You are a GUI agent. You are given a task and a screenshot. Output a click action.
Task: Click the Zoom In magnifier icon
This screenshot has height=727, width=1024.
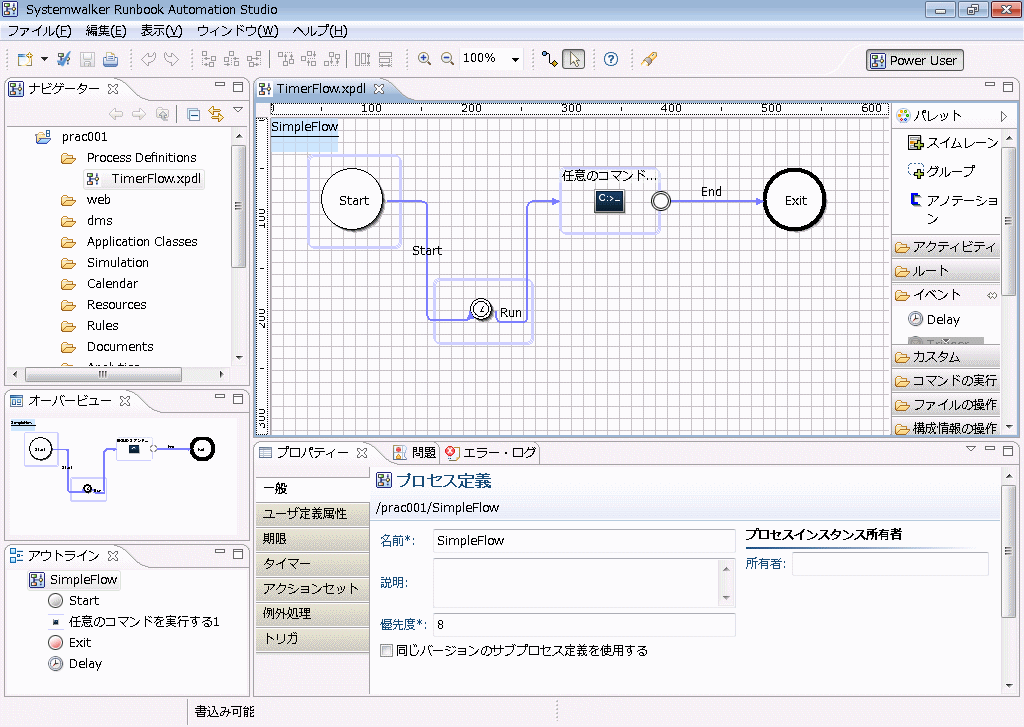coord(424,59)
